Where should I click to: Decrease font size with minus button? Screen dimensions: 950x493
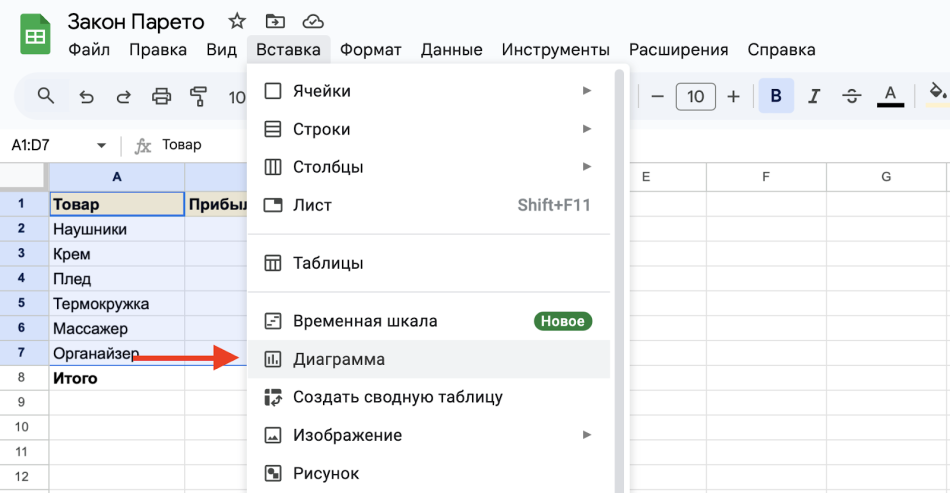pos(657,96)
